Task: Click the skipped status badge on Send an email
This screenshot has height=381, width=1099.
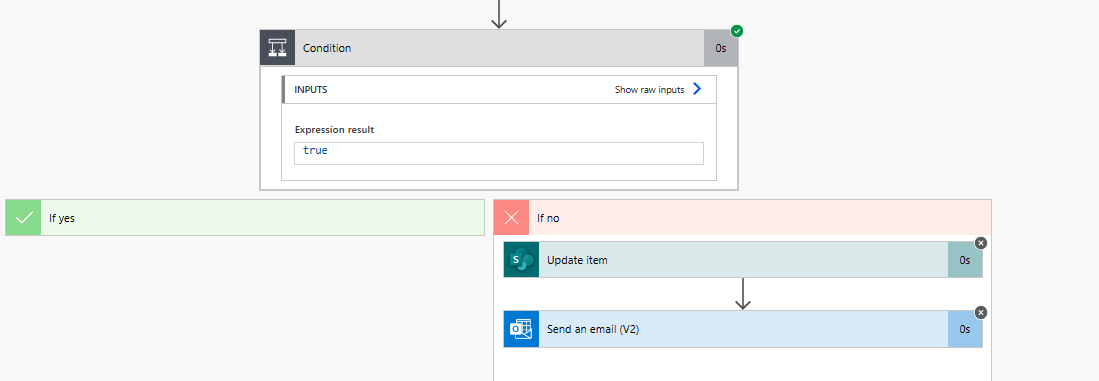Action: click(x=981, y=312)
